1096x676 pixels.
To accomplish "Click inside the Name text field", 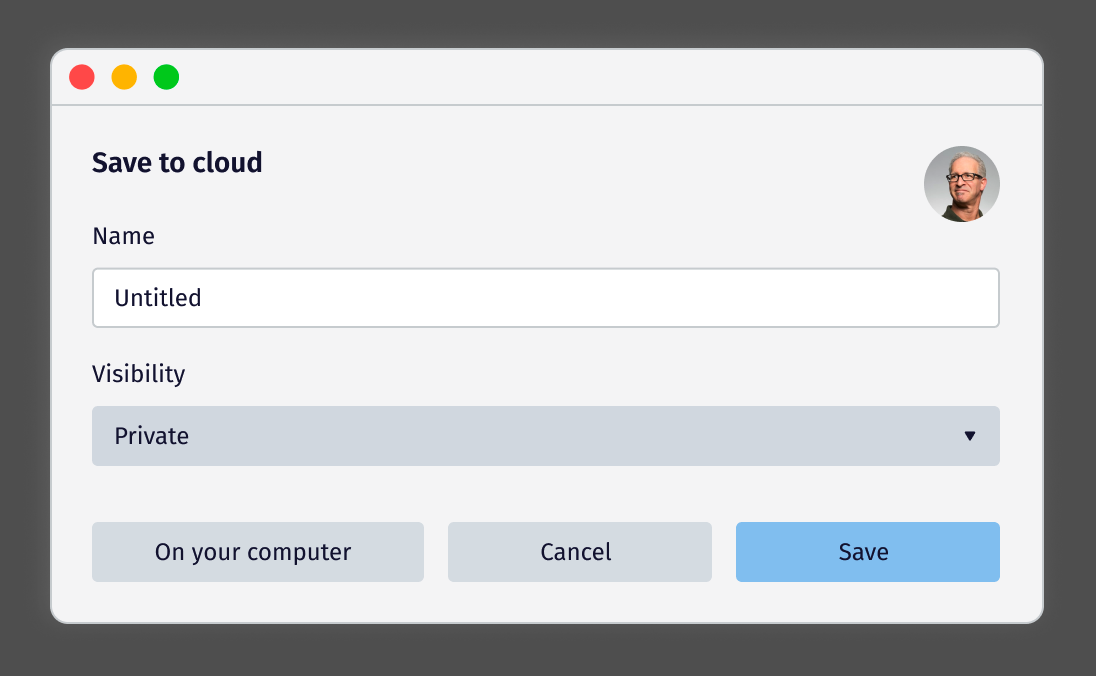I will point(546,297).
